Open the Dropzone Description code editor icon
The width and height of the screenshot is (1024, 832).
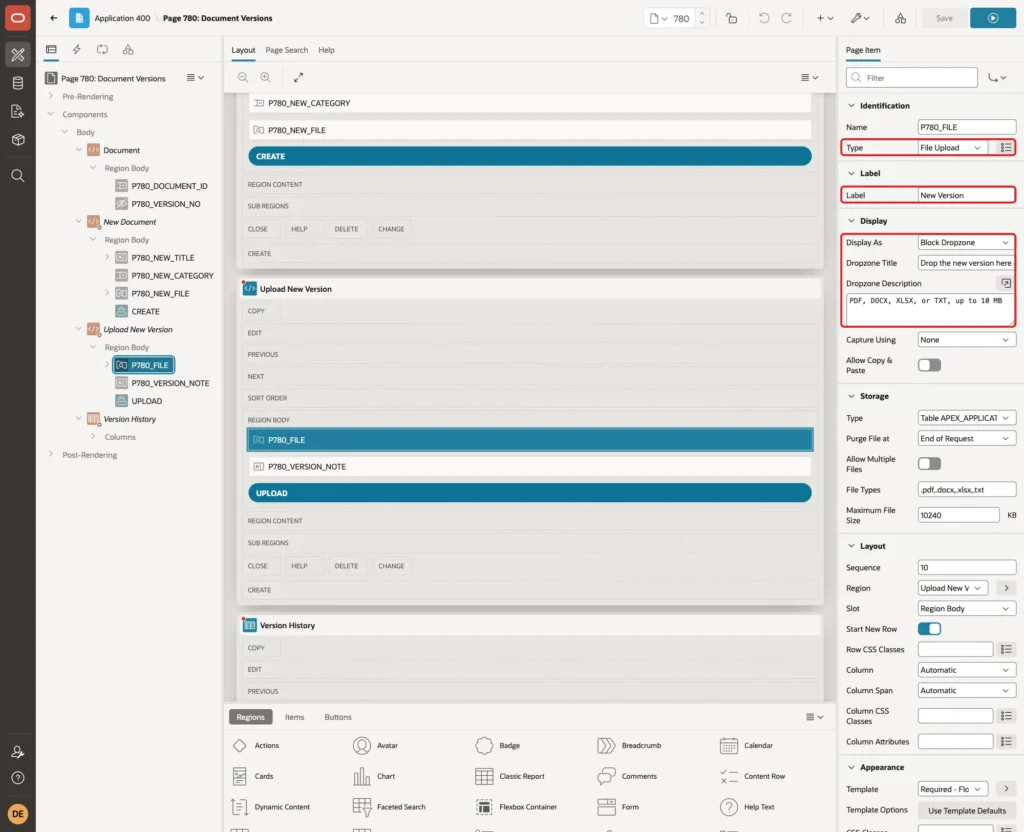tap(1006, 283)
